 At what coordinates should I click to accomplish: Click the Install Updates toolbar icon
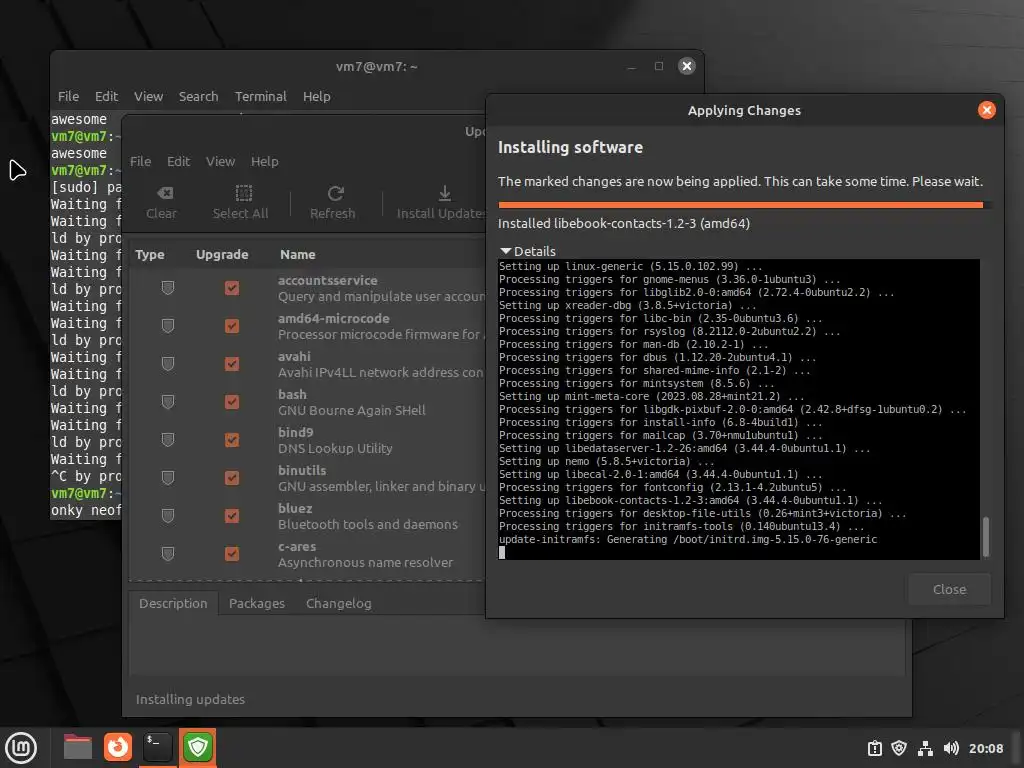(445, 193)
